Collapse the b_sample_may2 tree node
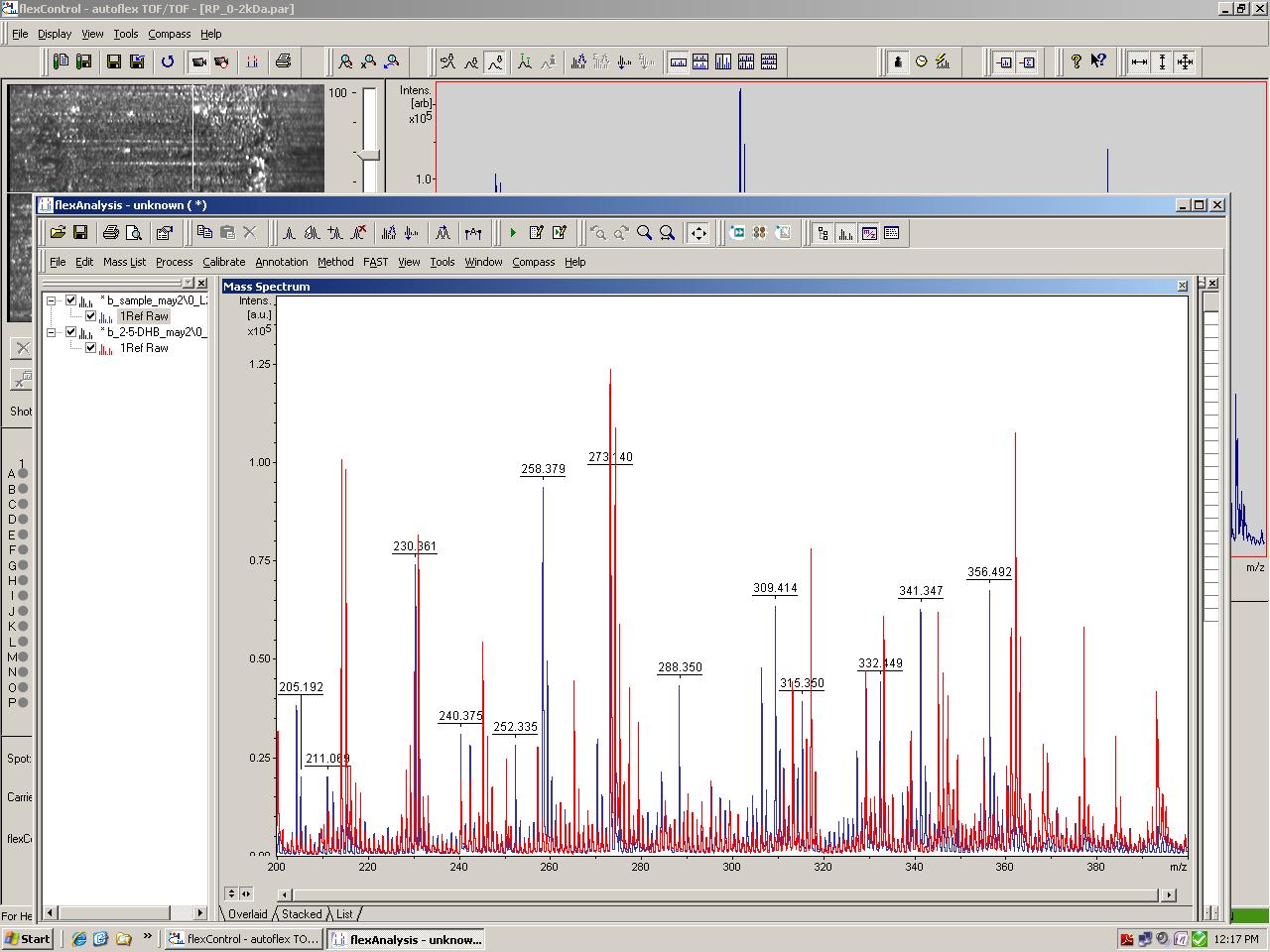This screenshot has width=1270, height=952. click(52, 300)
